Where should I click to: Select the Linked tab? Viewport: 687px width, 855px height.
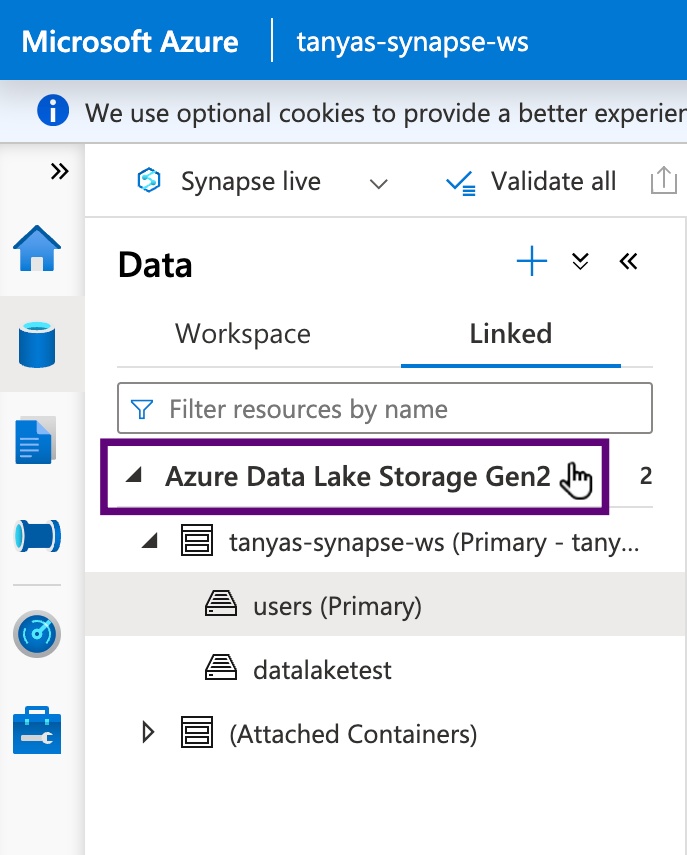[x=510, y=334]
